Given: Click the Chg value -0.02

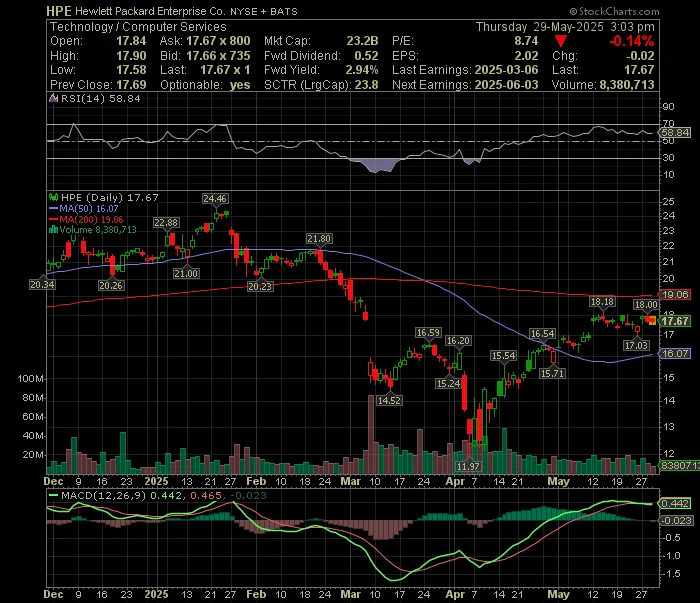Looking at the screenshot, I should 640,56.
